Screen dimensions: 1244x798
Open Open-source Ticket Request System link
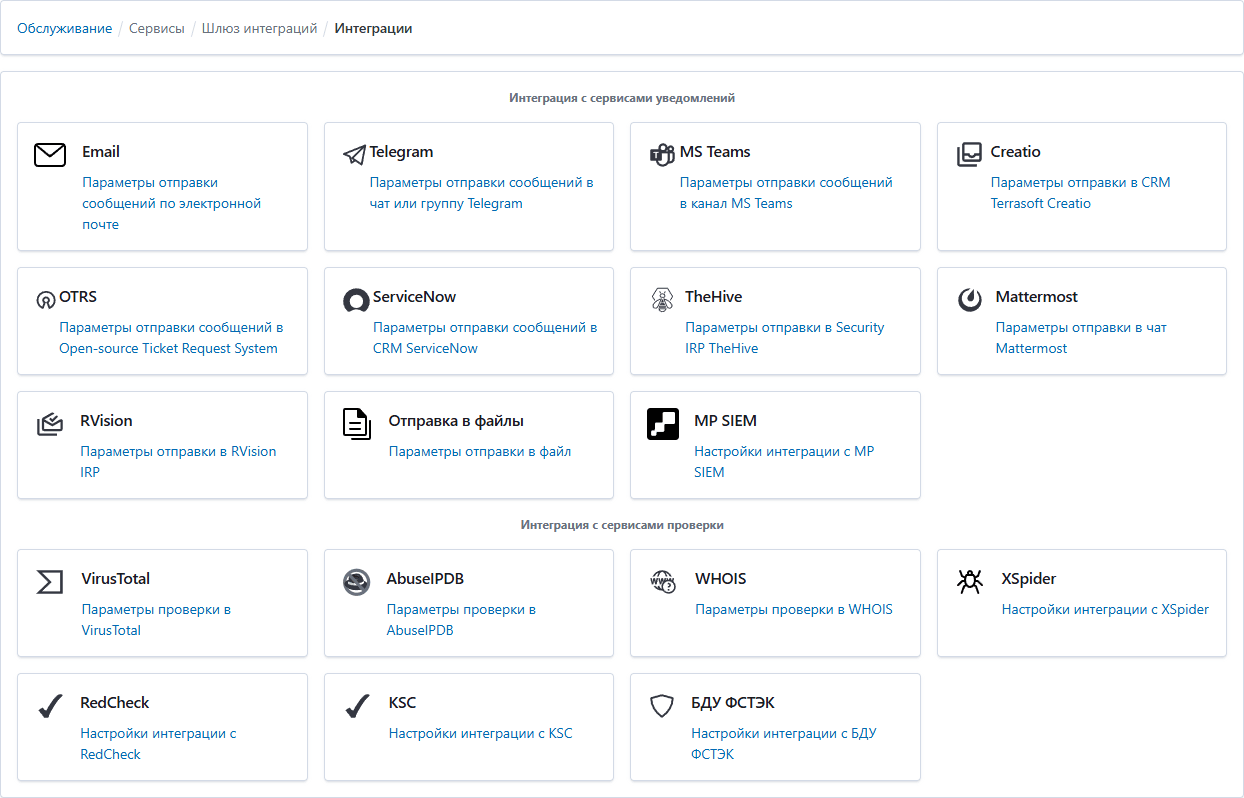coord(171,338)
